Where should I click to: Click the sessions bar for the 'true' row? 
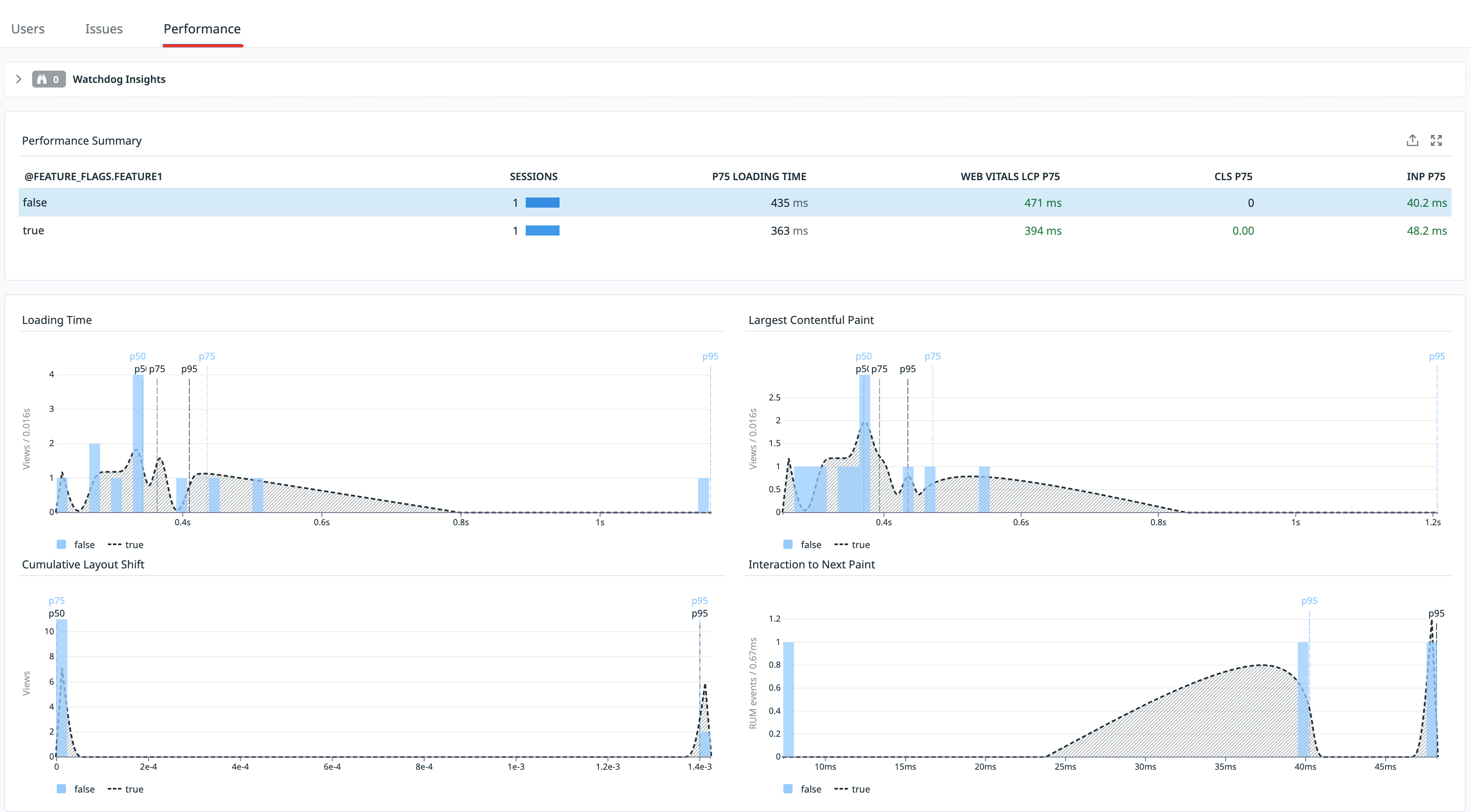tap(542, 230)
